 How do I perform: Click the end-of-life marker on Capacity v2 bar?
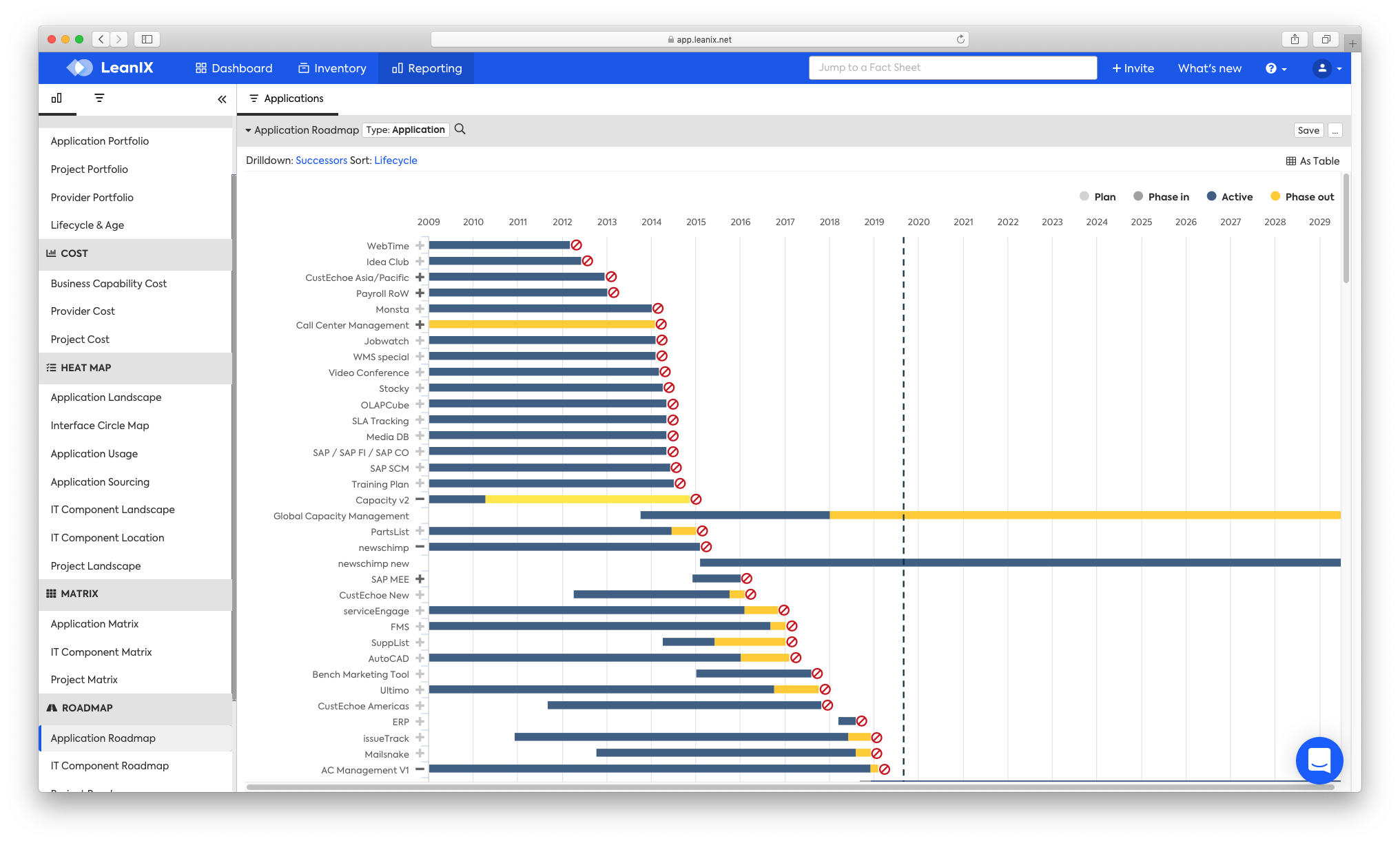[x=696, y=499]
